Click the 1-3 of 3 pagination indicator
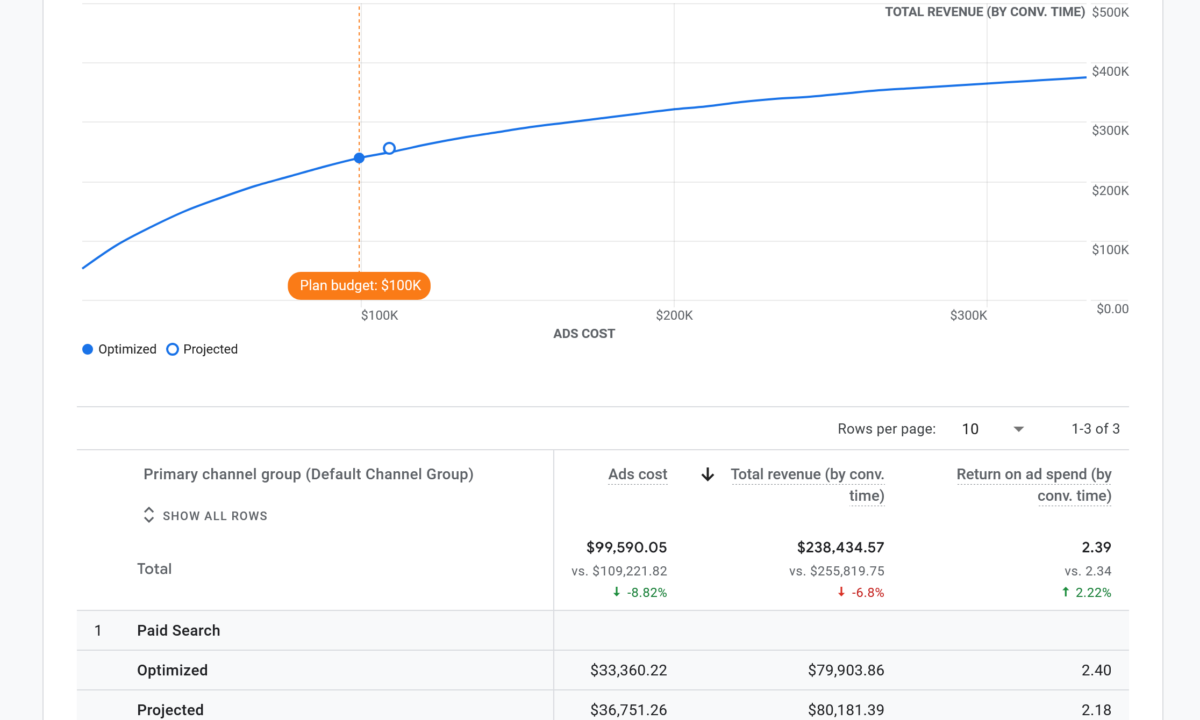 (1095, 429)
